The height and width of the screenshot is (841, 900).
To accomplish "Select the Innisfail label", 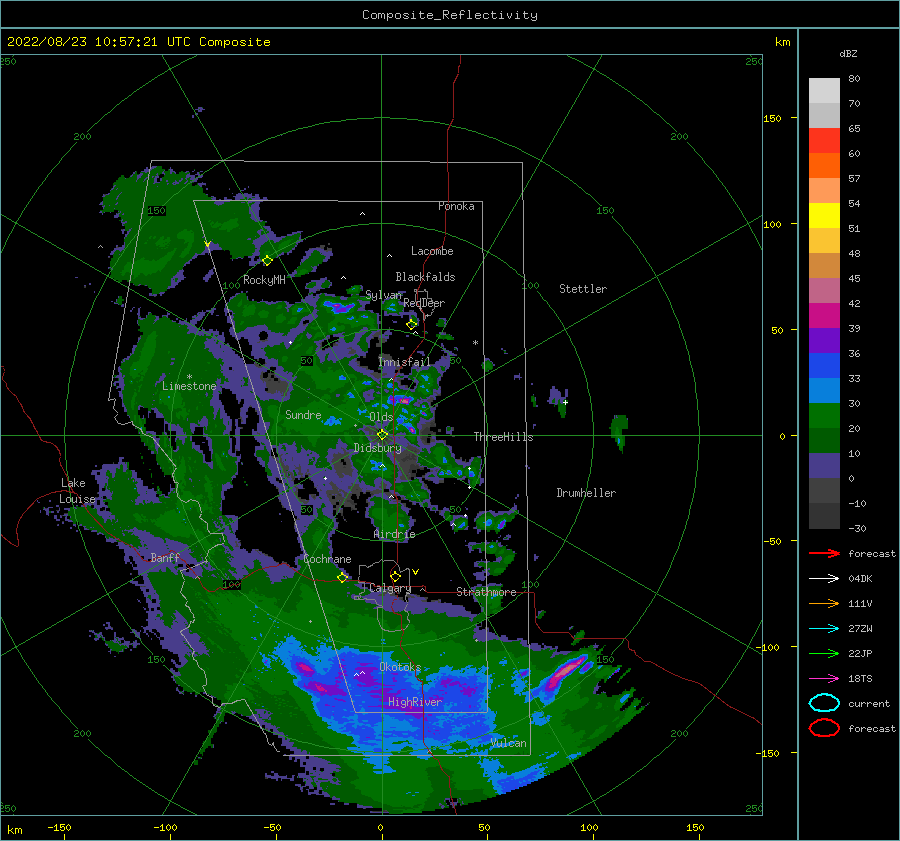I will (404, 362).
